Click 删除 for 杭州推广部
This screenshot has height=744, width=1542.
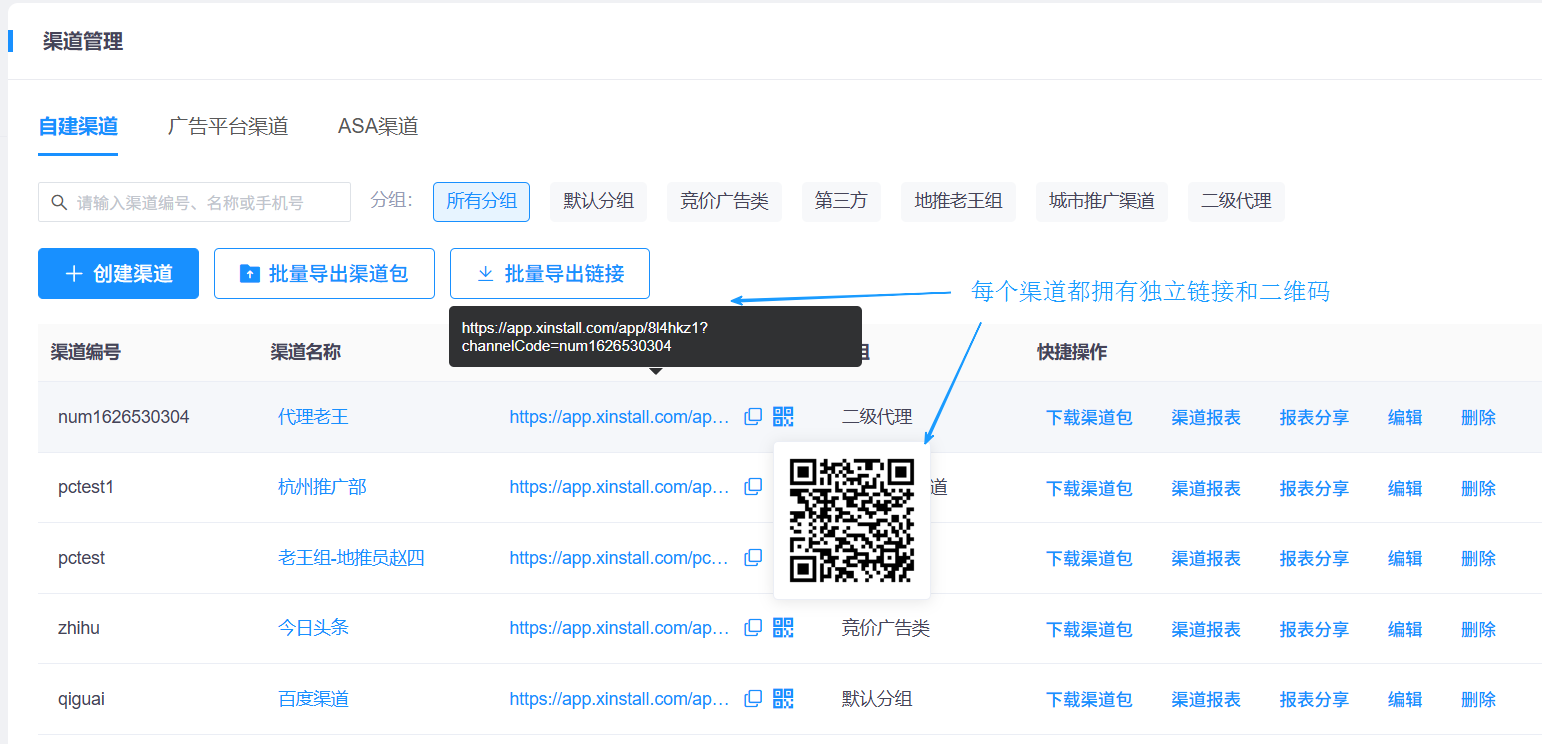1478,488
